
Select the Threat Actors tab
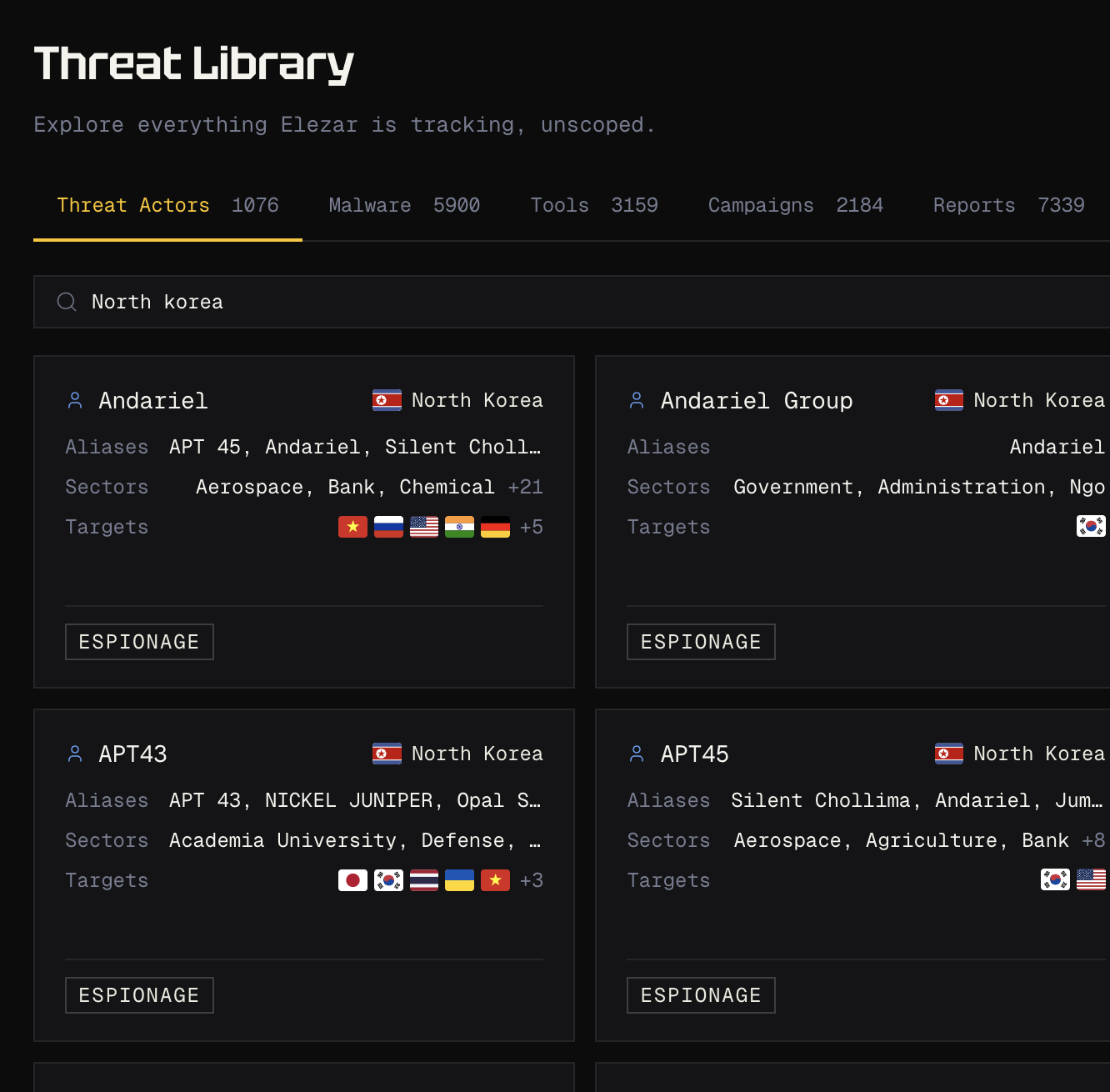pos(167,205)
